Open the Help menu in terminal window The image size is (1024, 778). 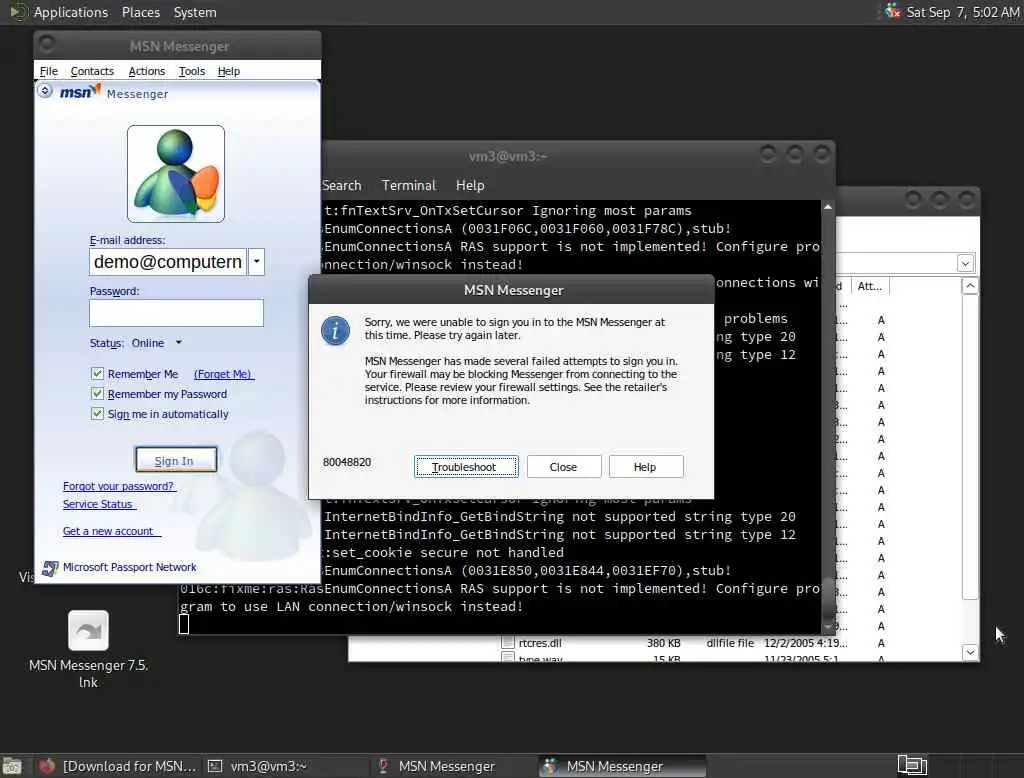470,186
